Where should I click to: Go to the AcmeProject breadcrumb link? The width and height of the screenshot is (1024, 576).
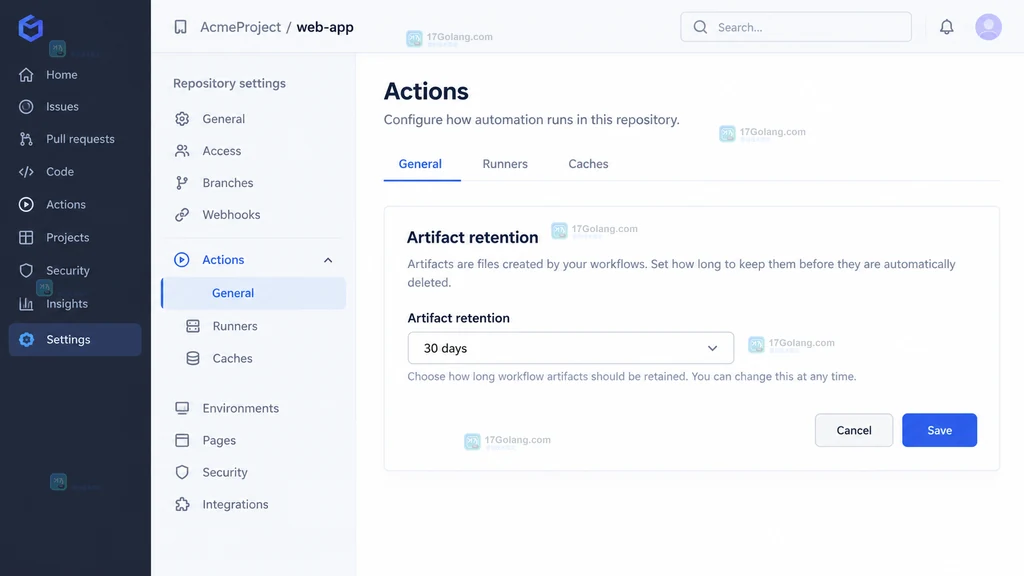(240, 27)
